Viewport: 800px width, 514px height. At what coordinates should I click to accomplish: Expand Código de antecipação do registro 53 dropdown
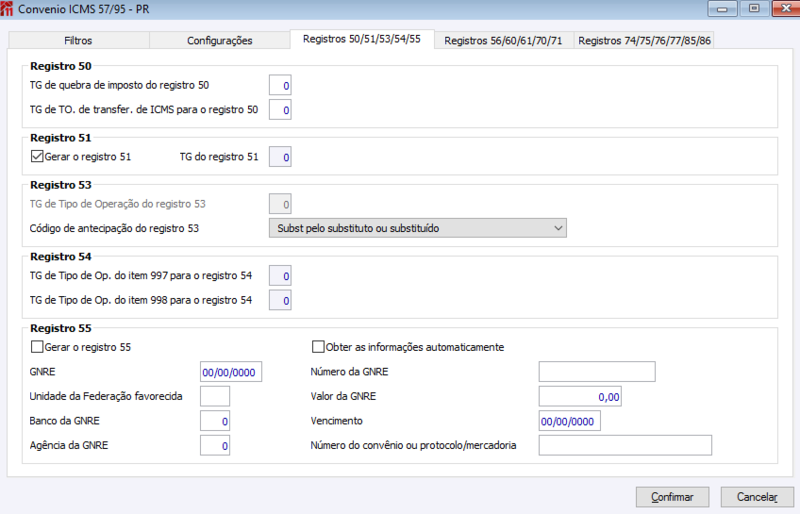click(x=417, y=228)
